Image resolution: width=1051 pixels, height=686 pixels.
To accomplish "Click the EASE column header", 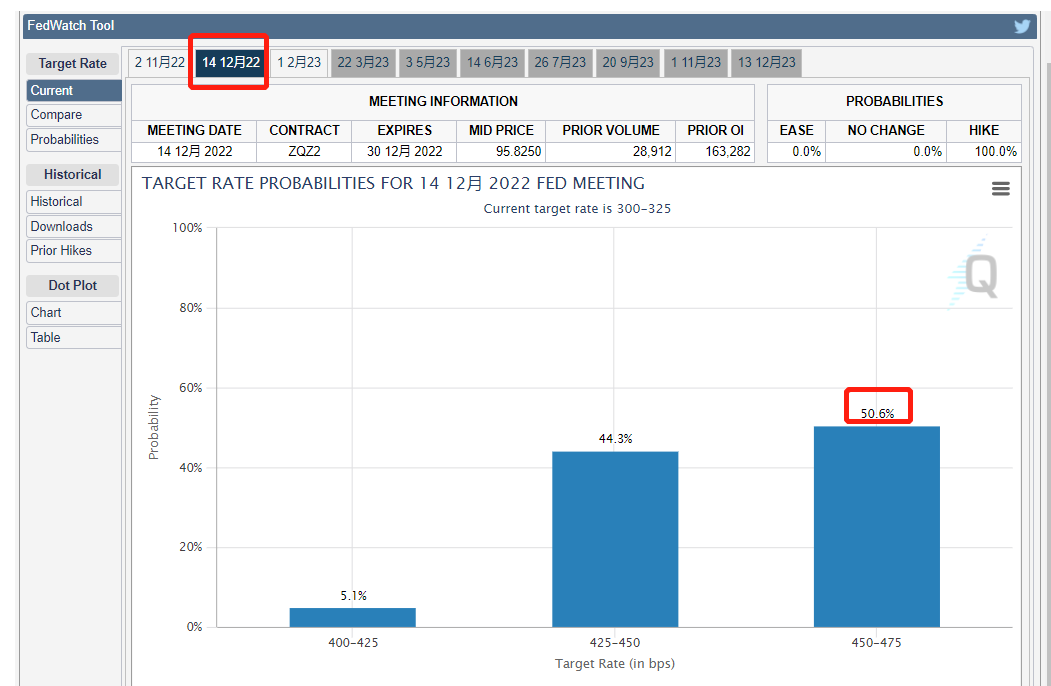I will coord(796,131).
